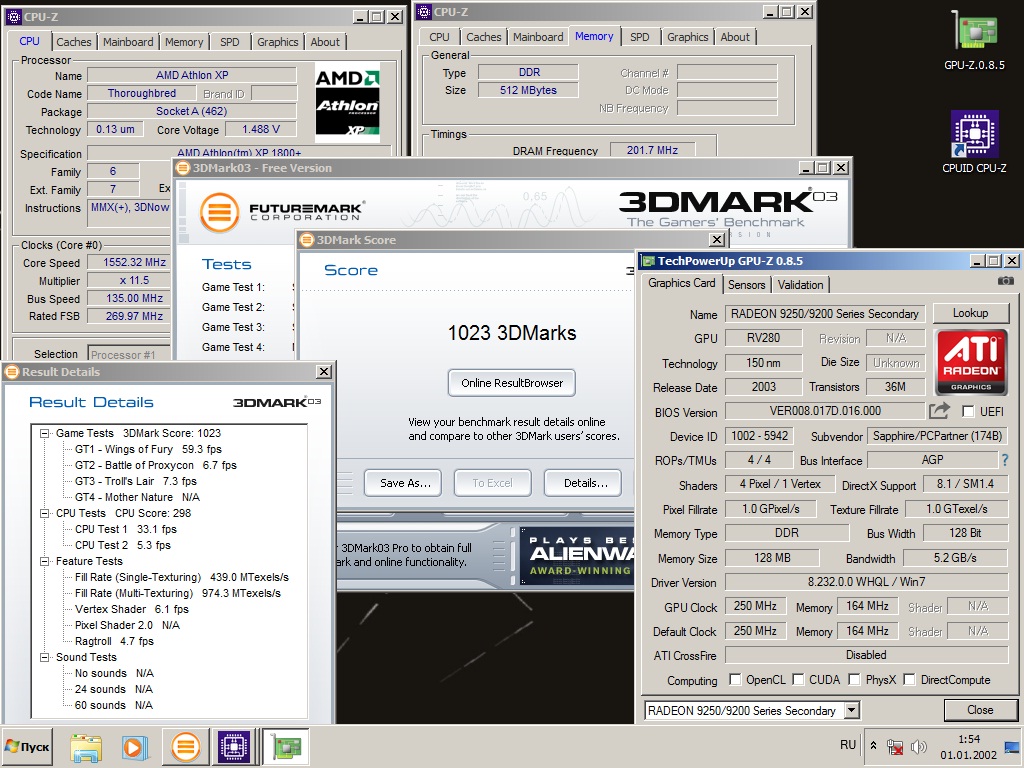This screenshot has height=768, width=1024.
Task: Click the GPU-Z screenshot camera icon
Action: 1006,281
